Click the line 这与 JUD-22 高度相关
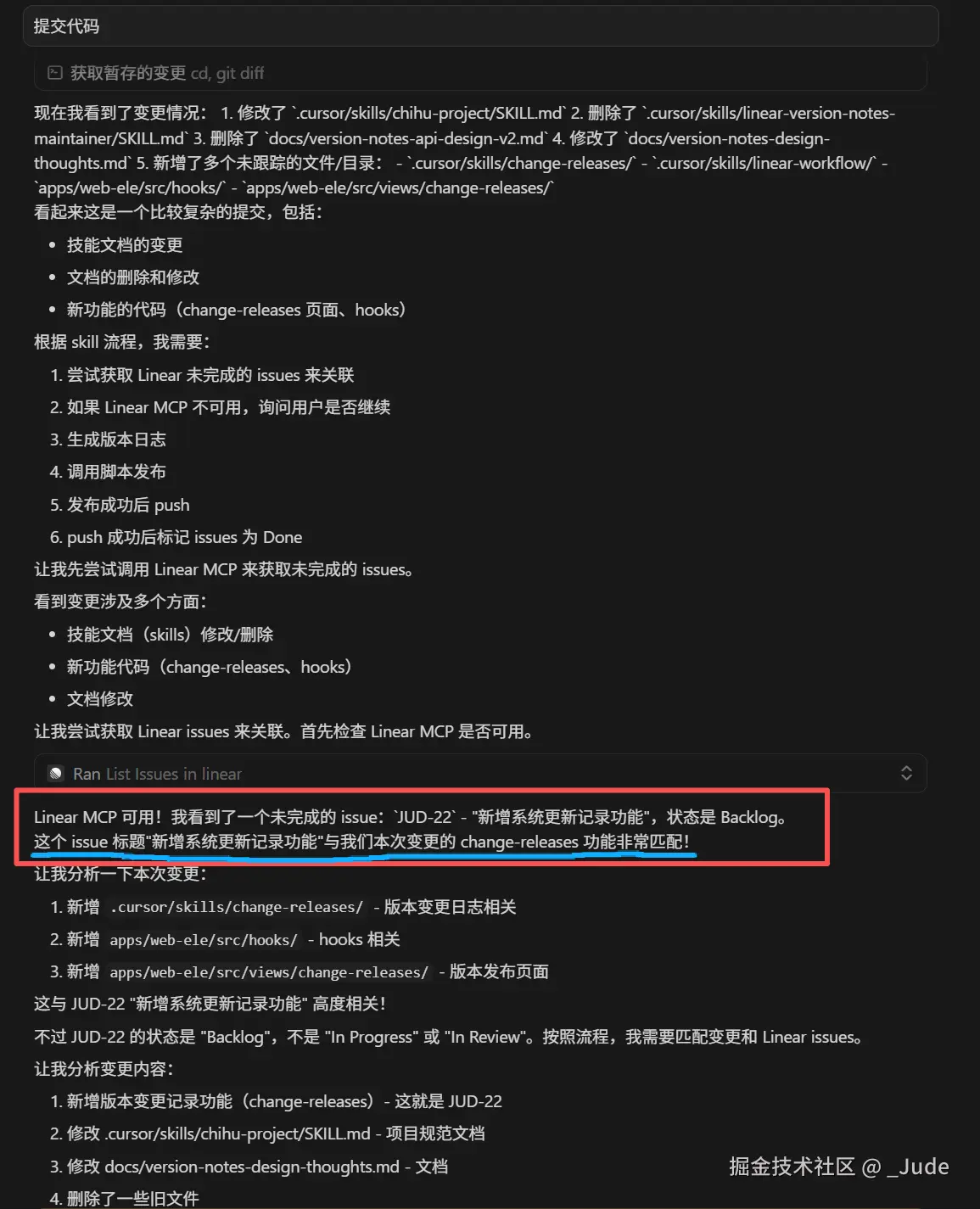This screenshot has height=1209, width=980. click(210, 1004)
